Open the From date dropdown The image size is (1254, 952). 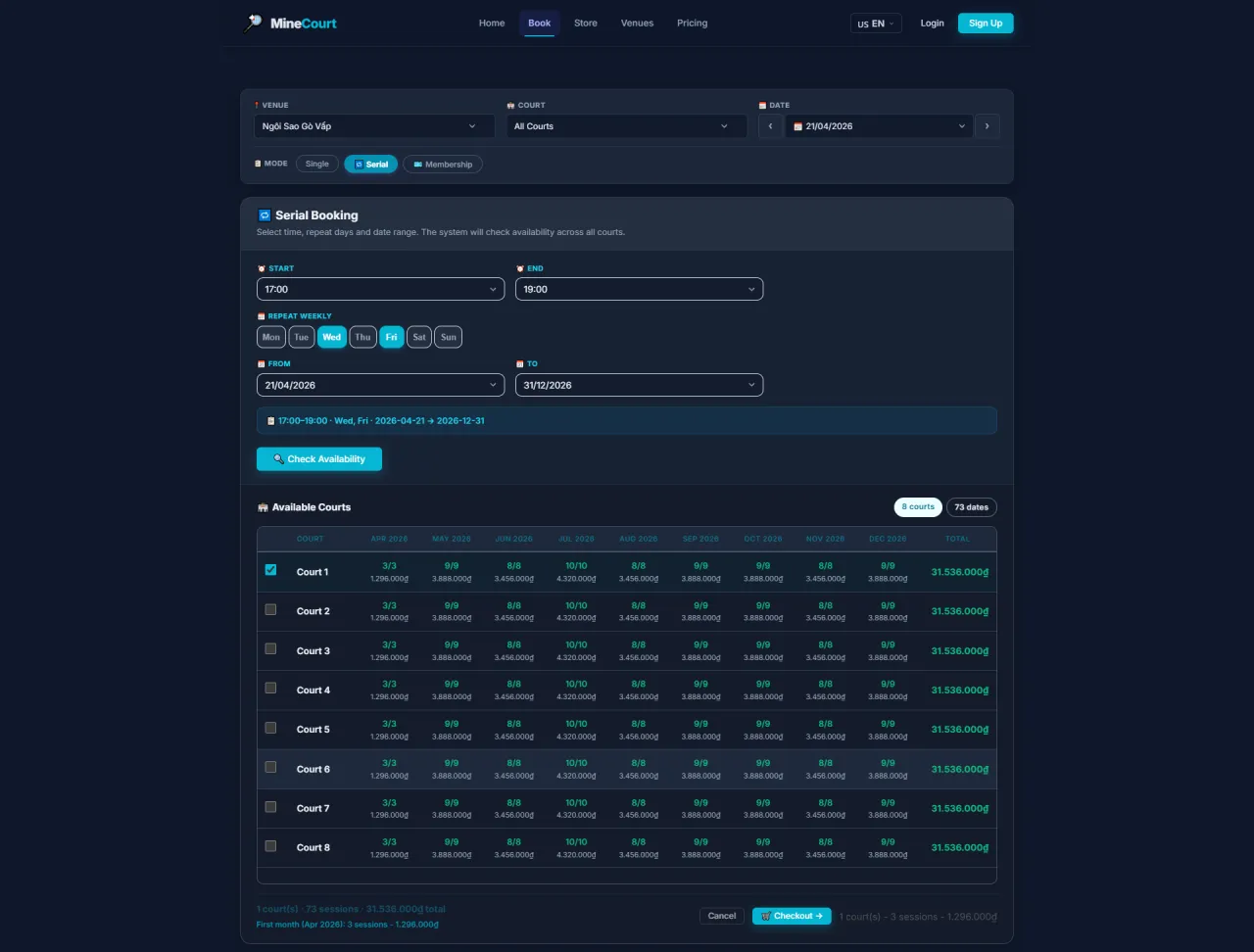(380, 385)
